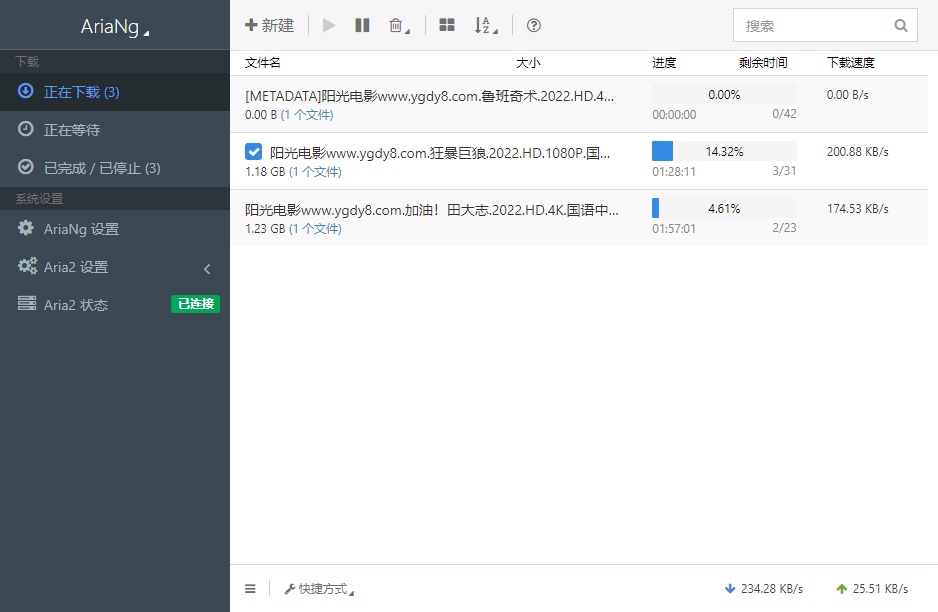
Task: Click the 2/23 connections count
Action: click(784, 227)
